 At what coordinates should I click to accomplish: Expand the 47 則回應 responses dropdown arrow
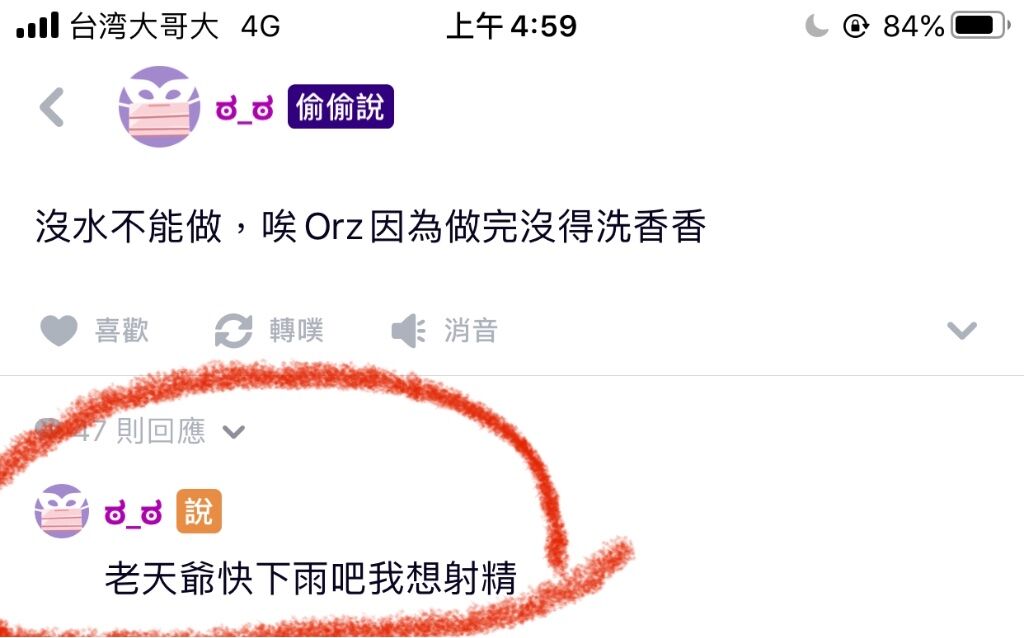tap(234, 432)
